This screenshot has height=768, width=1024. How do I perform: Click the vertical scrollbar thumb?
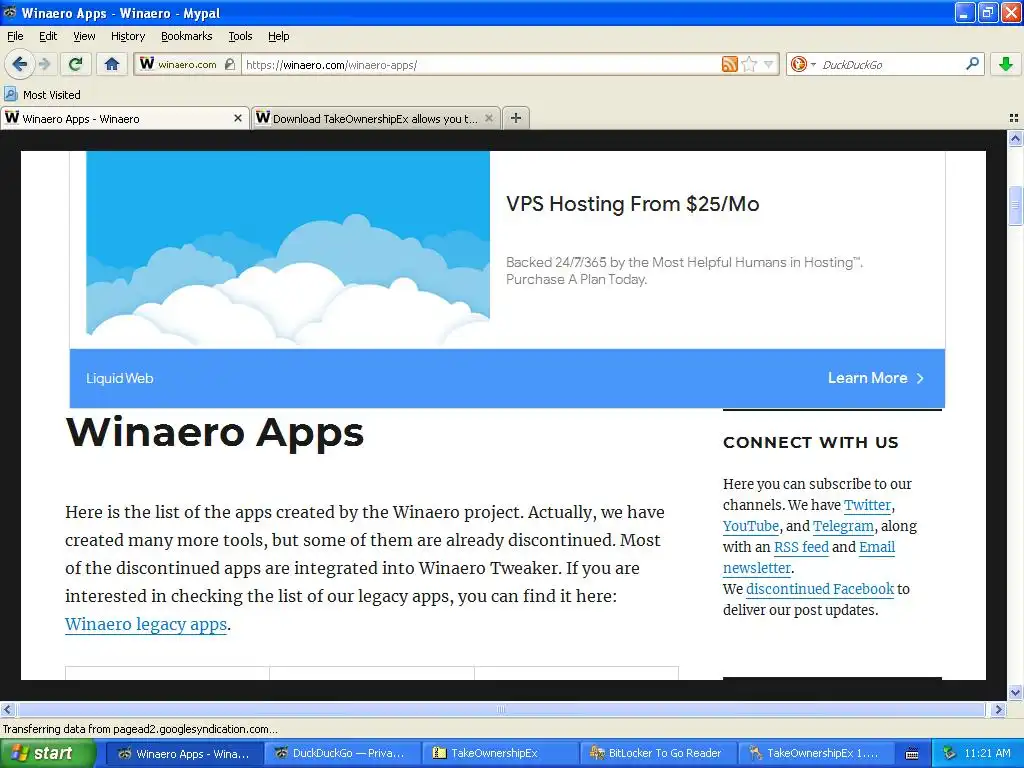tap(1015, 206)
